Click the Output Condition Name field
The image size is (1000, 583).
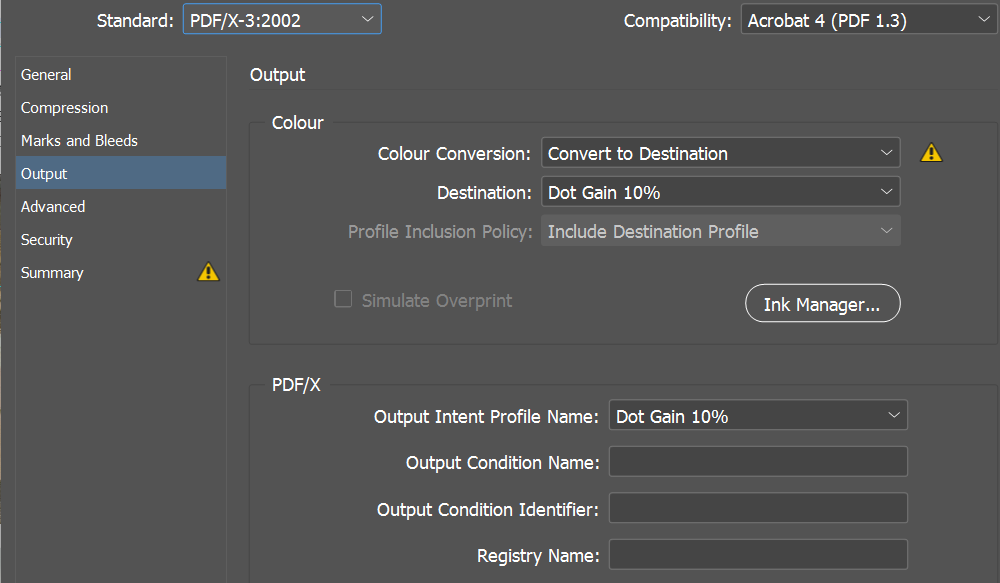click(x=757, y=462)
